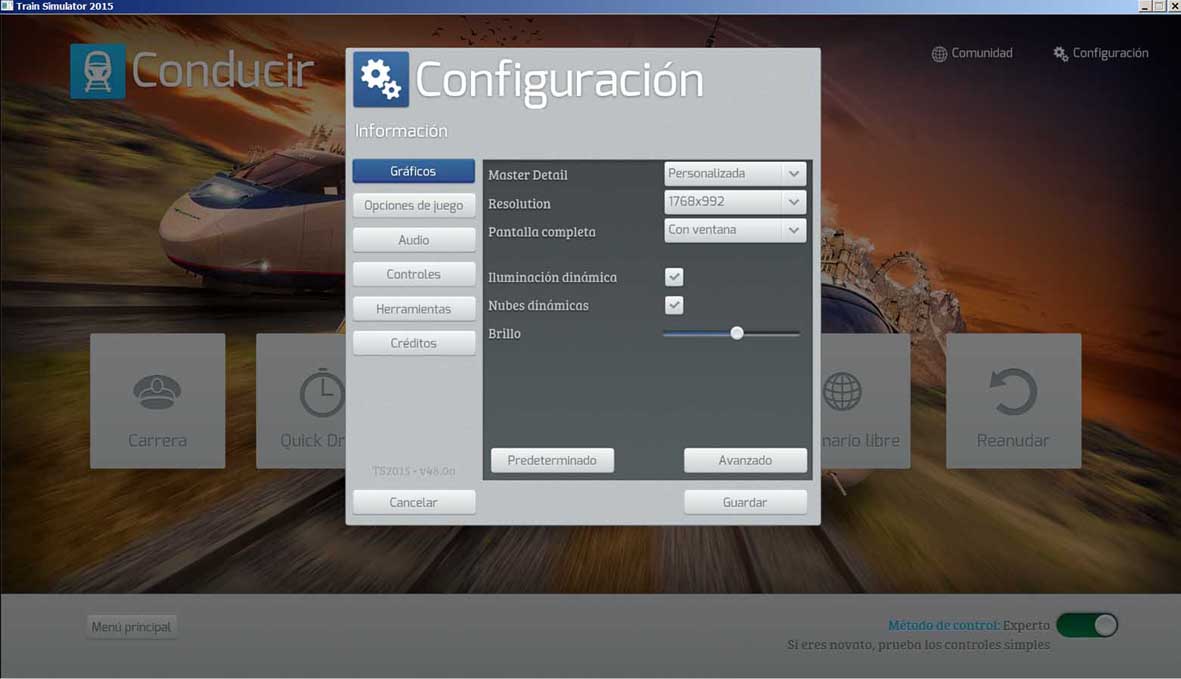
Task: Click the Brillo slider handle
Action: (737, 333)
